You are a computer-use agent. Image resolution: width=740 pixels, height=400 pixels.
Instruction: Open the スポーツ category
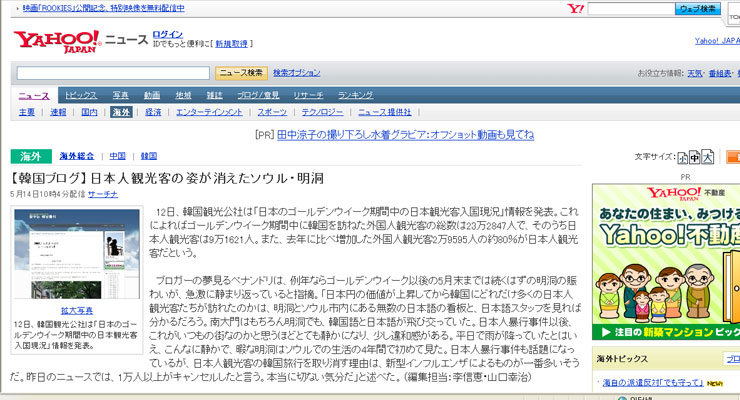click(272, 112)
